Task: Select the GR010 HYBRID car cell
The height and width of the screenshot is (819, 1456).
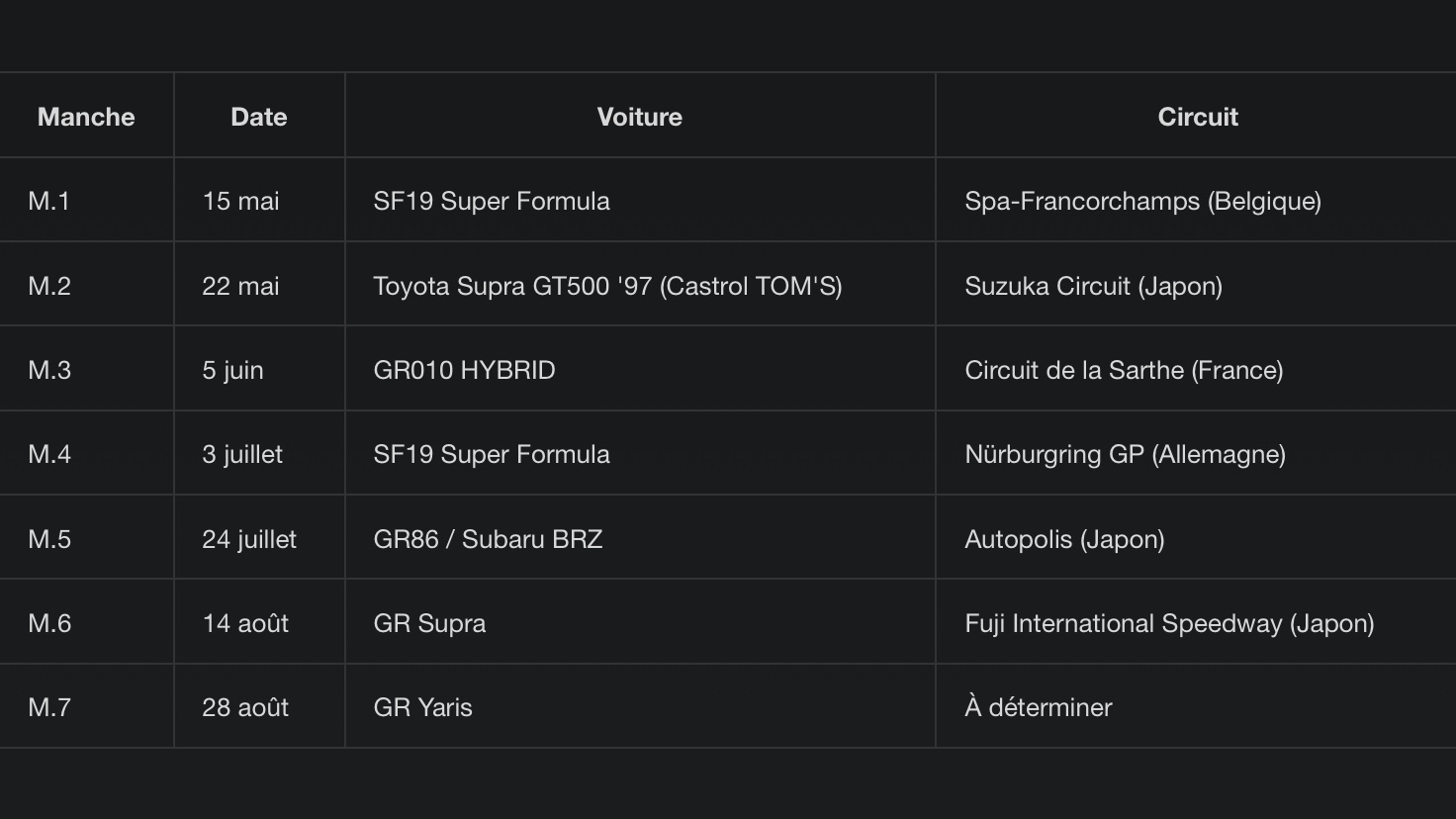Action: coord(640,370)
